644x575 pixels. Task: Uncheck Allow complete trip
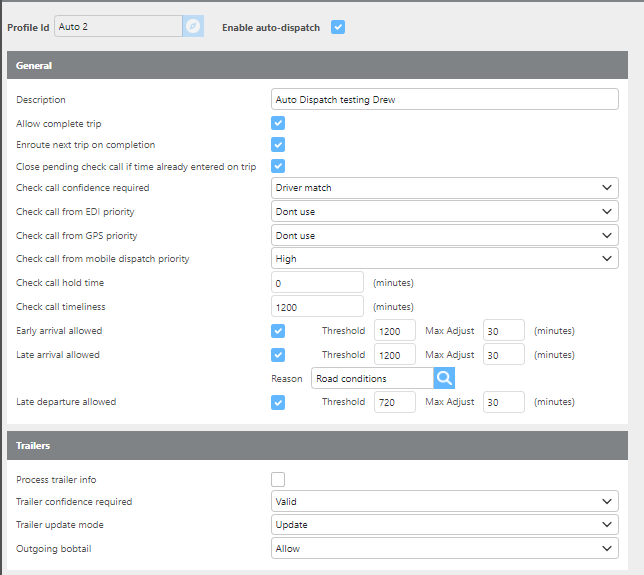(x=278, y=123)
